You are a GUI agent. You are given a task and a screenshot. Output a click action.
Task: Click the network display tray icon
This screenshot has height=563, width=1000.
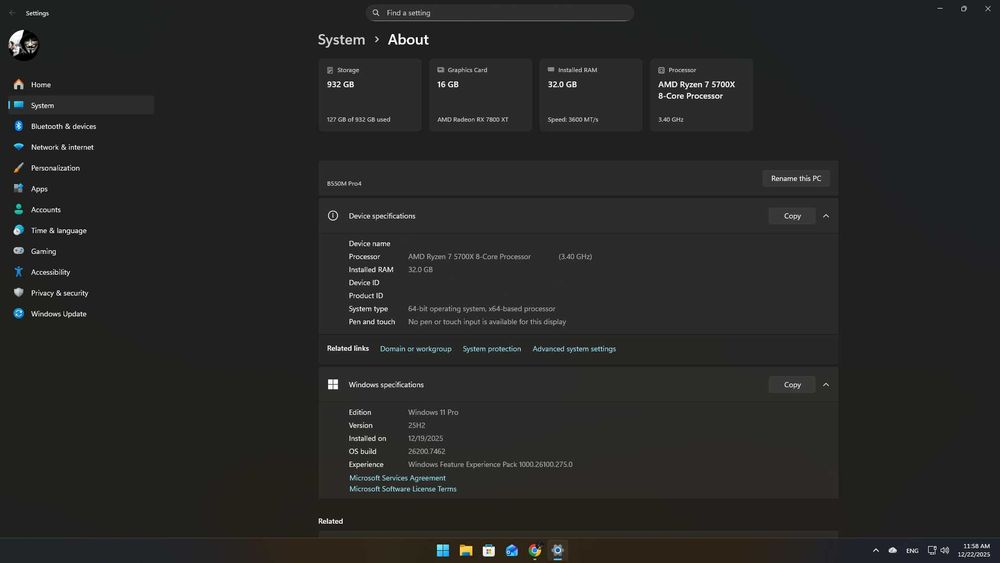(x=932, y=550)
